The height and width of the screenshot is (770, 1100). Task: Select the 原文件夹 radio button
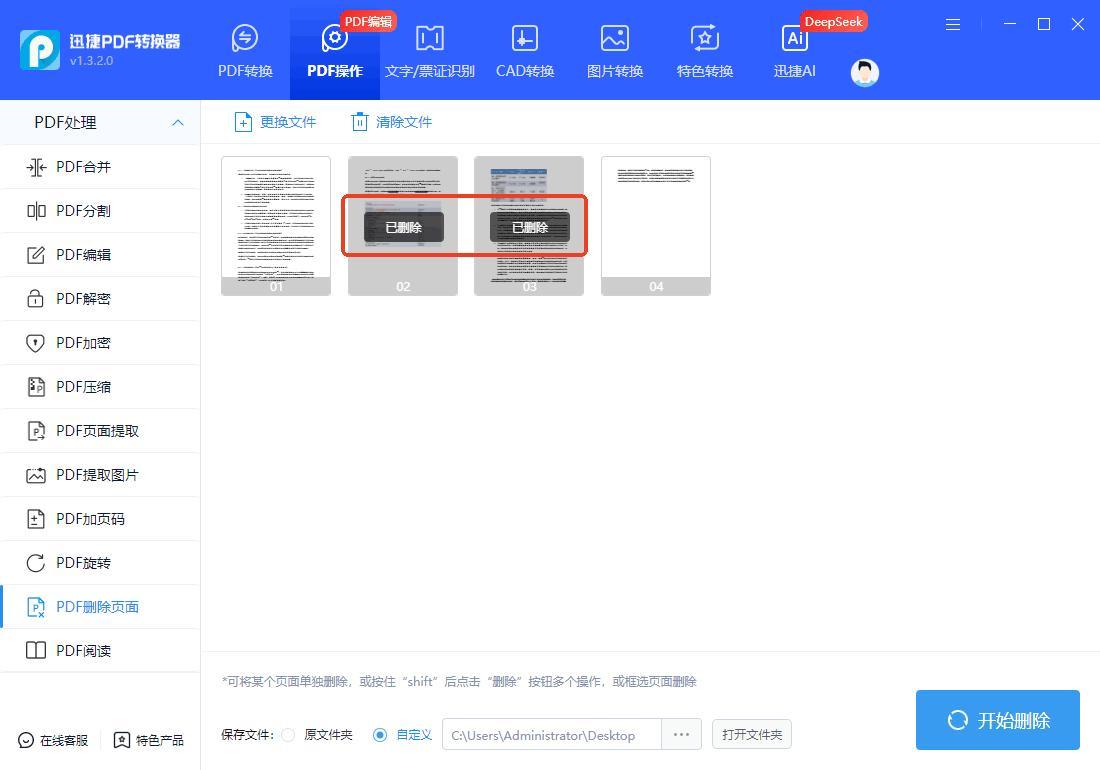(288, 735)
